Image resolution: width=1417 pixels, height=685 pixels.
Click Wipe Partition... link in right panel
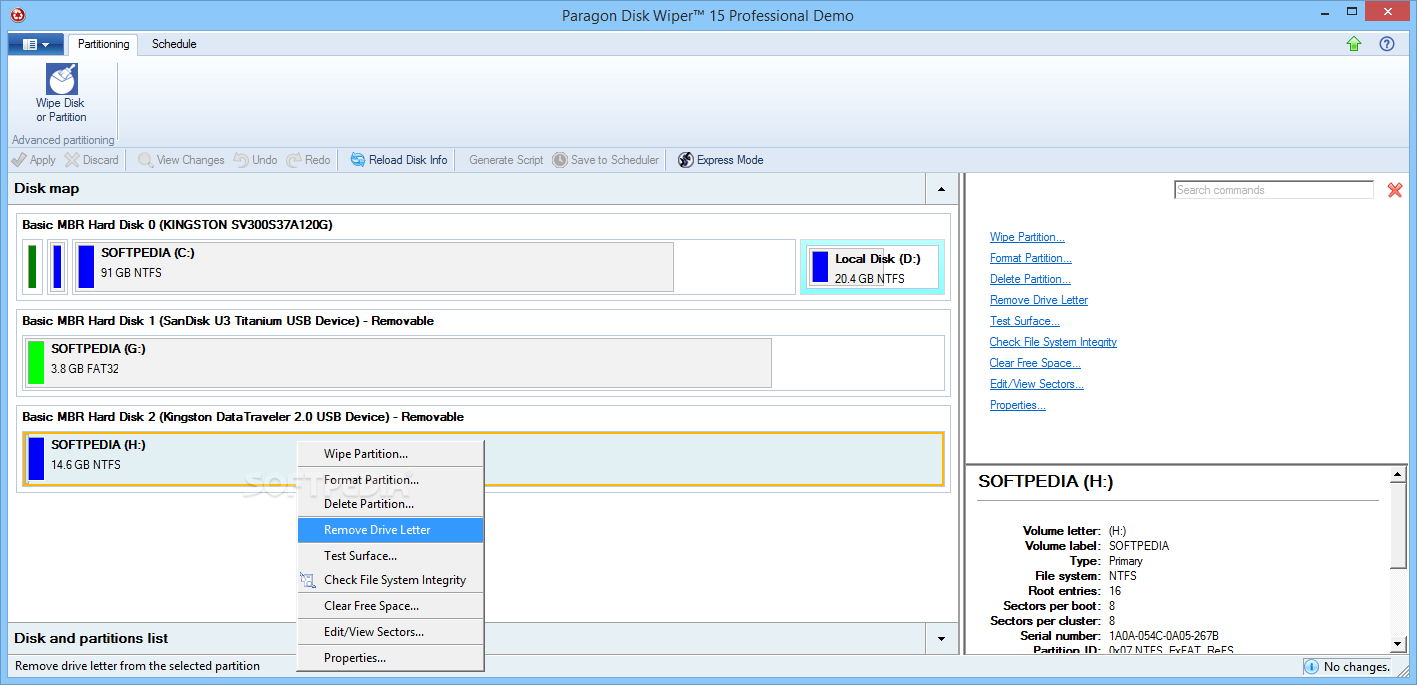1027,237
